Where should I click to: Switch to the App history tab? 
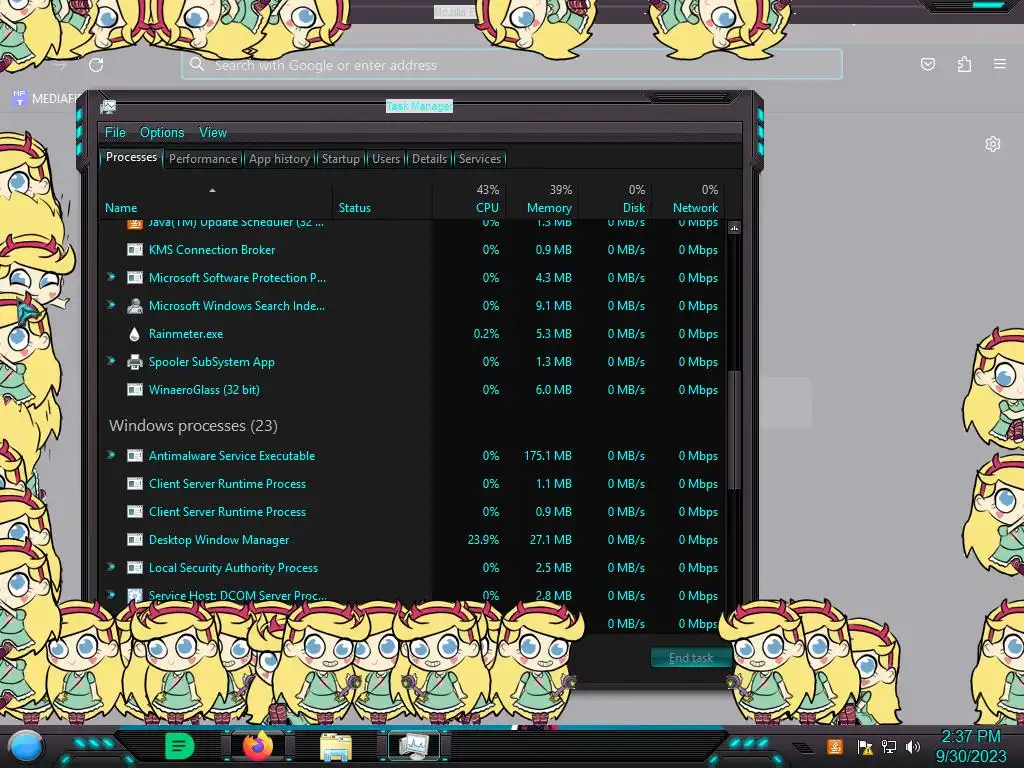[279, 159]
